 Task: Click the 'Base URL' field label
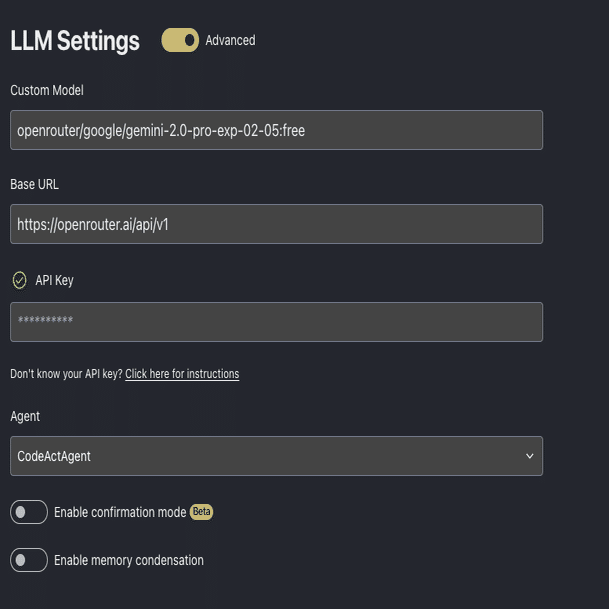point(35,184)
